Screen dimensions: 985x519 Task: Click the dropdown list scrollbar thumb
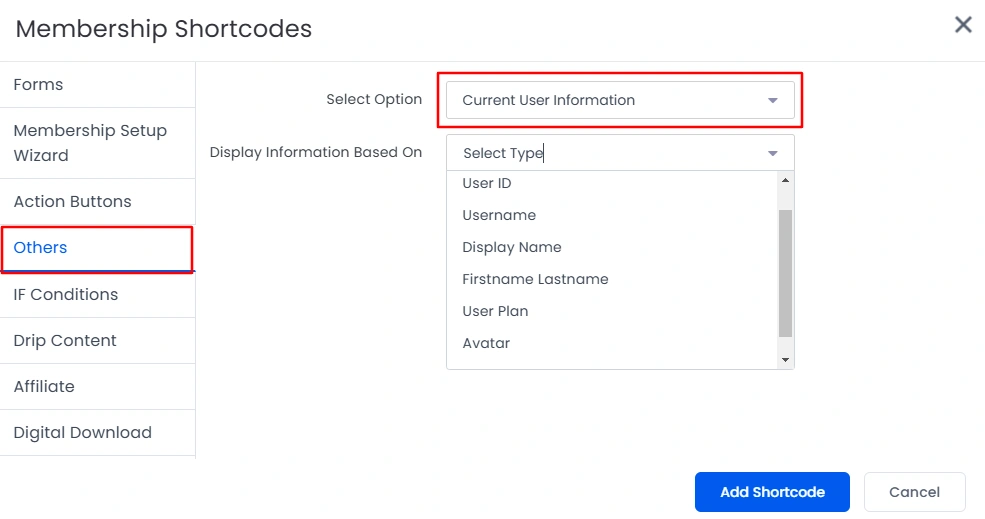(785, 273)
